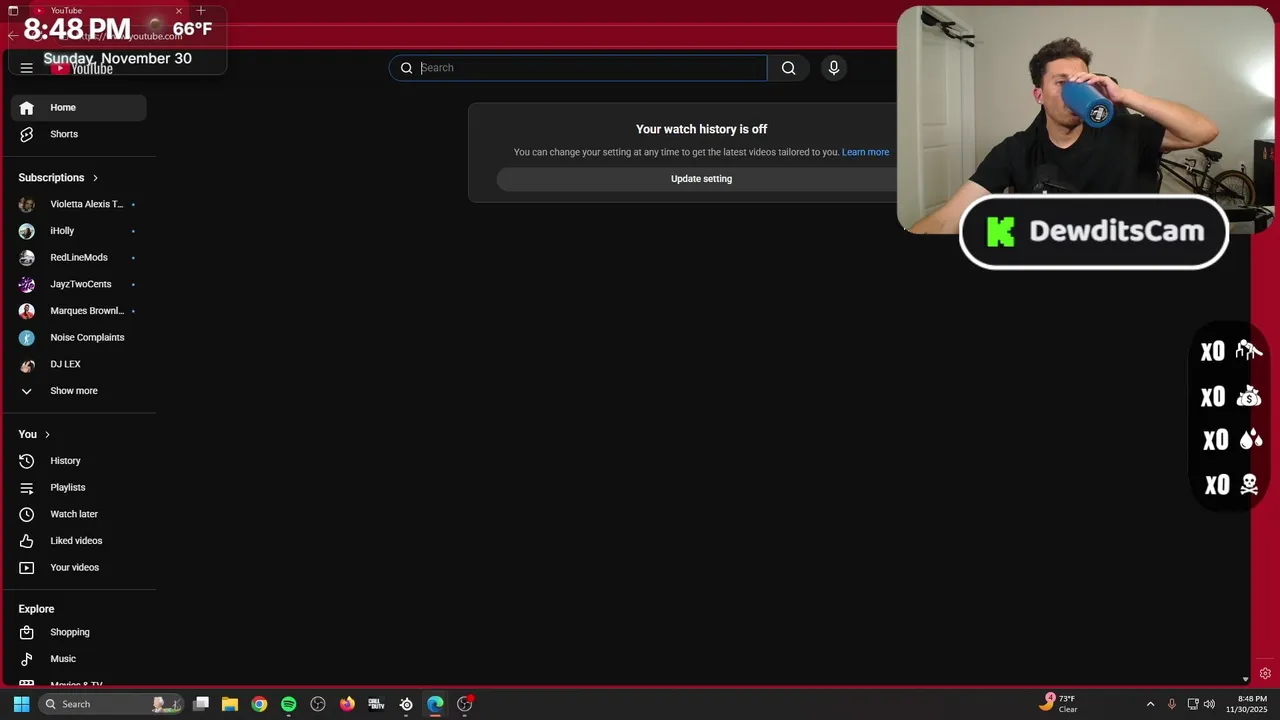The height and width of the screenshot is (720, 1280).
Task: Click the 'Watch later' text label
Action: (x=74, y=514)
